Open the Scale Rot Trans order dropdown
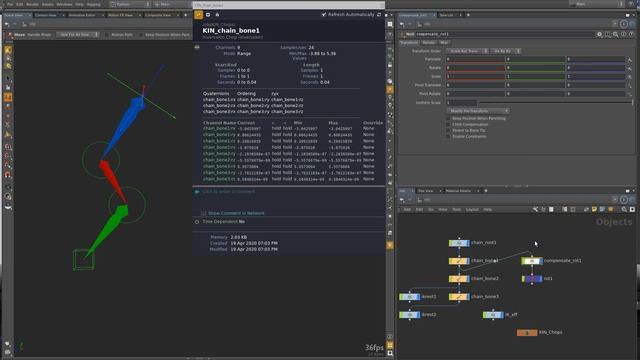Image resolution: width=640 pixels, height=360 pixels. tap(467, 51)
